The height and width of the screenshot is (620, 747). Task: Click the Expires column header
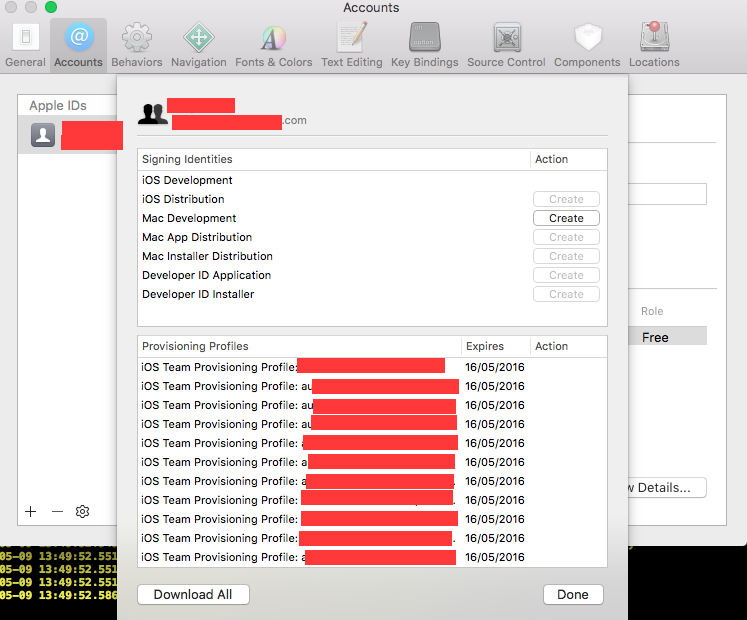coord(495,346)
